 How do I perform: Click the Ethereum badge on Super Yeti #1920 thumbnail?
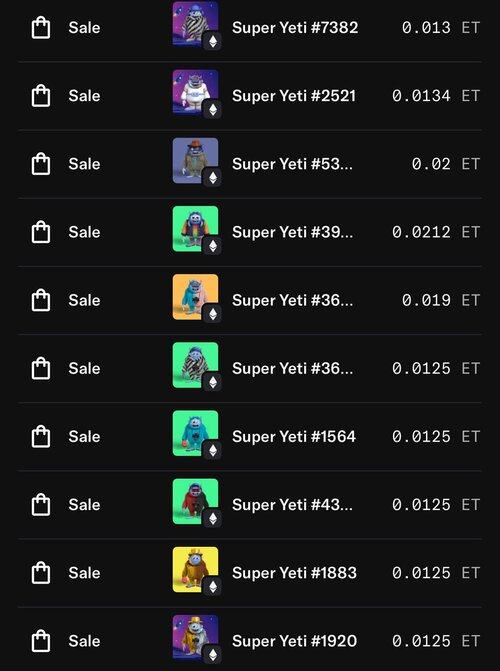213,655
